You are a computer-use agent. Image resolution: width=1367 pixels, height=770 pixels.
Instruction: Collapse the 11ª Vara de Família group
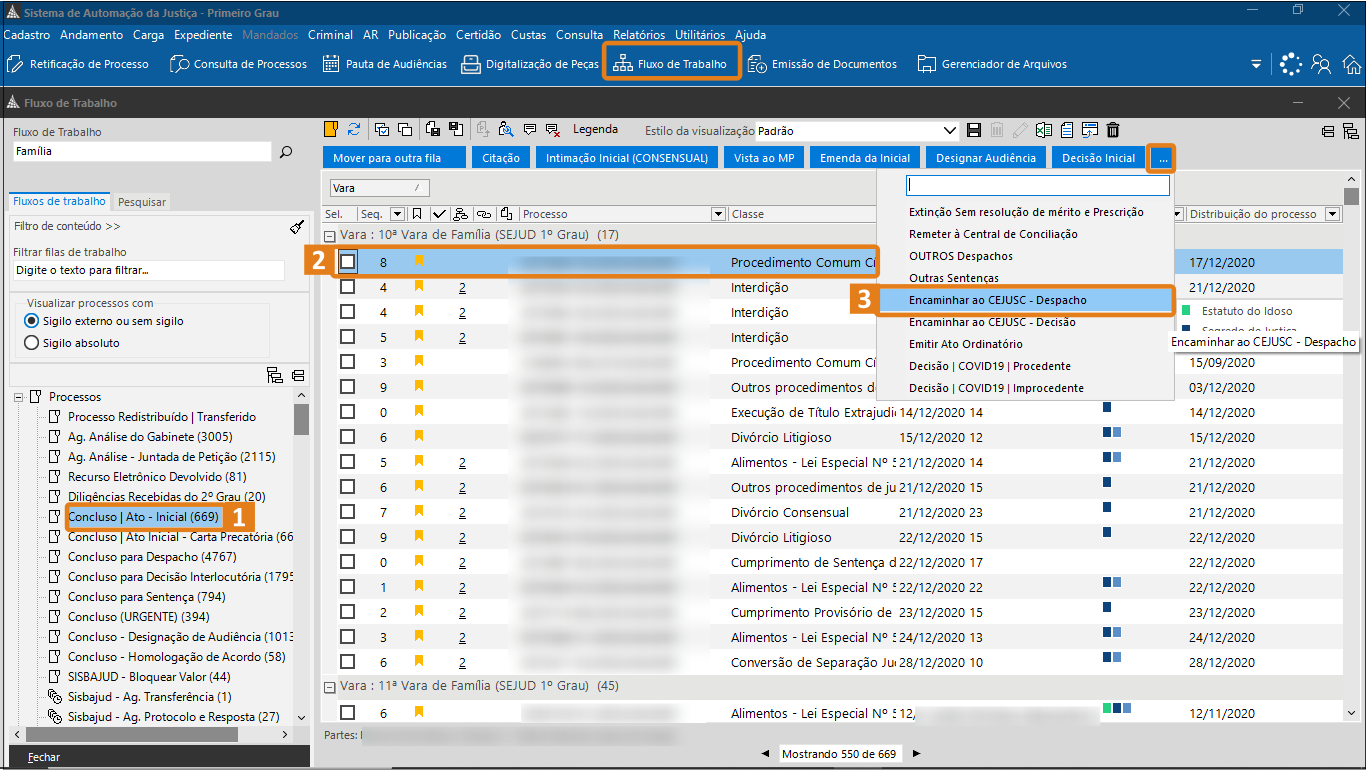click(329, 686)
